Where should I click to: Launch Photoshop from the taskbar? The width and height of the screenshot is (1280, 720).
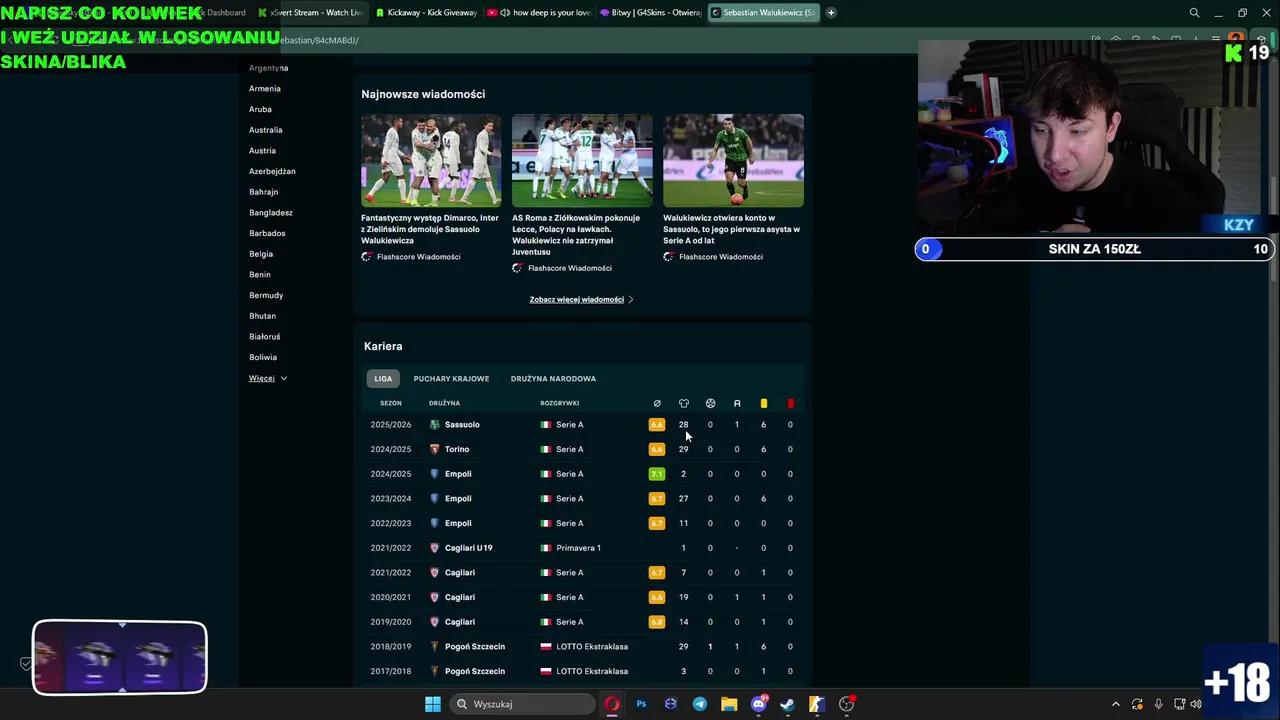point(641,704)
